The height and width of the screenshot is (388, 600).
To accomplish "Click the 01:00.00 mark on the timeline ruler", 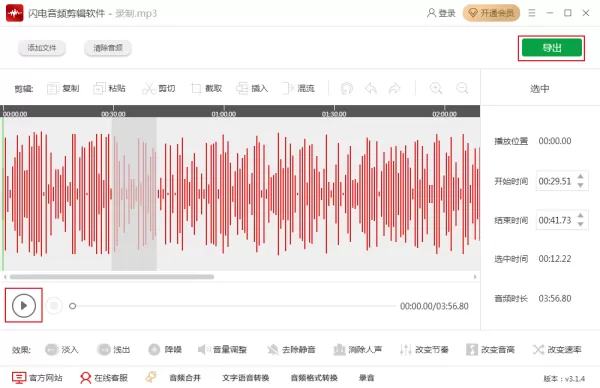I will pos(224,114).
